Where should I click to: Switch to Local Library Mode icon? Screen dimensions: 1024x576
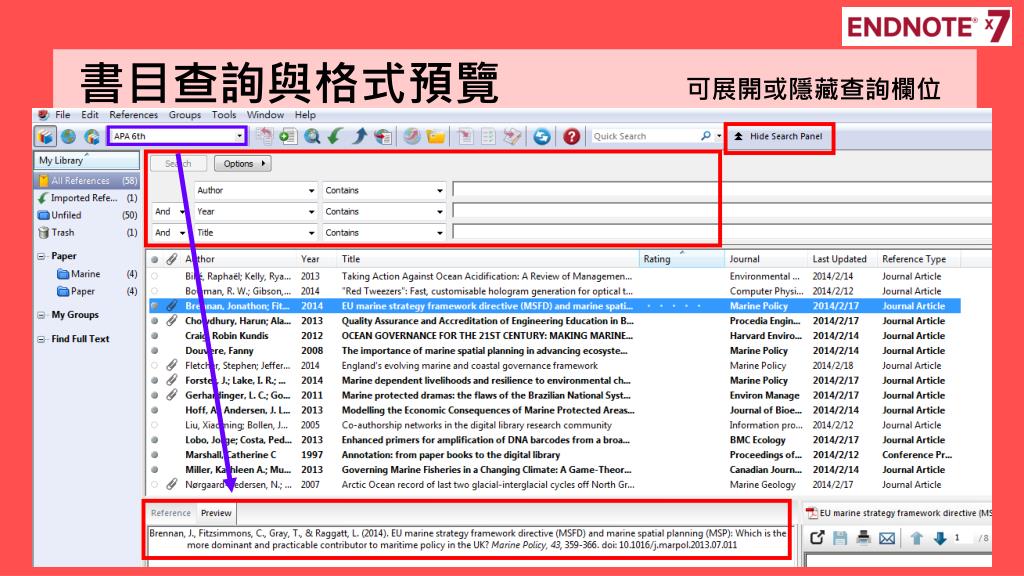click(45, 136)
